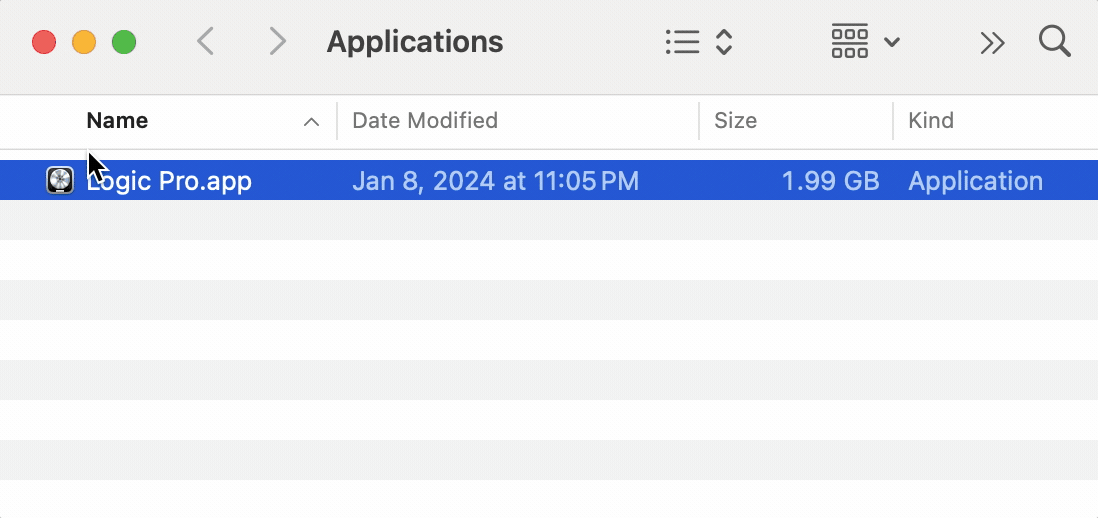Select the Logic Pro.app icon
1098x518 pixels.
click(60, 181)
